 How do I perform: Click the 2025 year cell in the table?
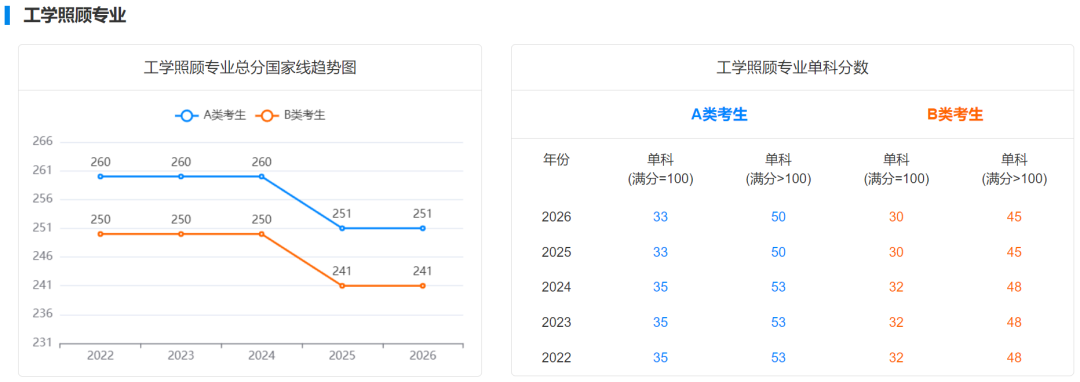(x=557, y=252)
